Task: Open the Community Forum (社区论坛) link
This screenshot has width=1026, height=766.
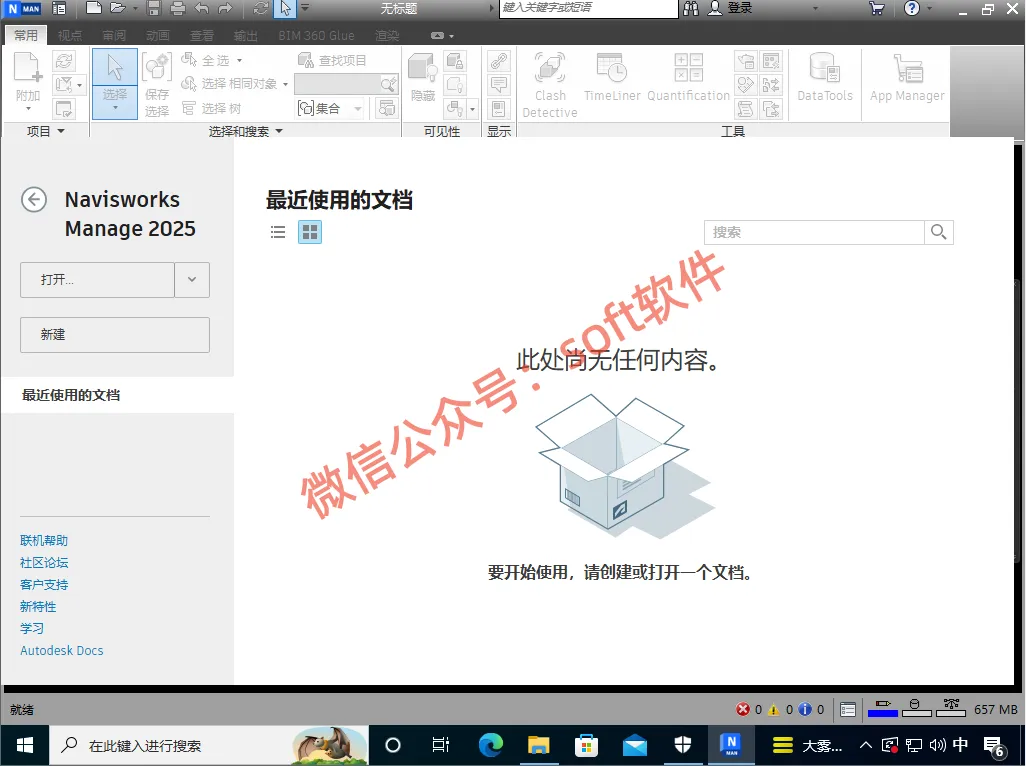Action: 44,563
